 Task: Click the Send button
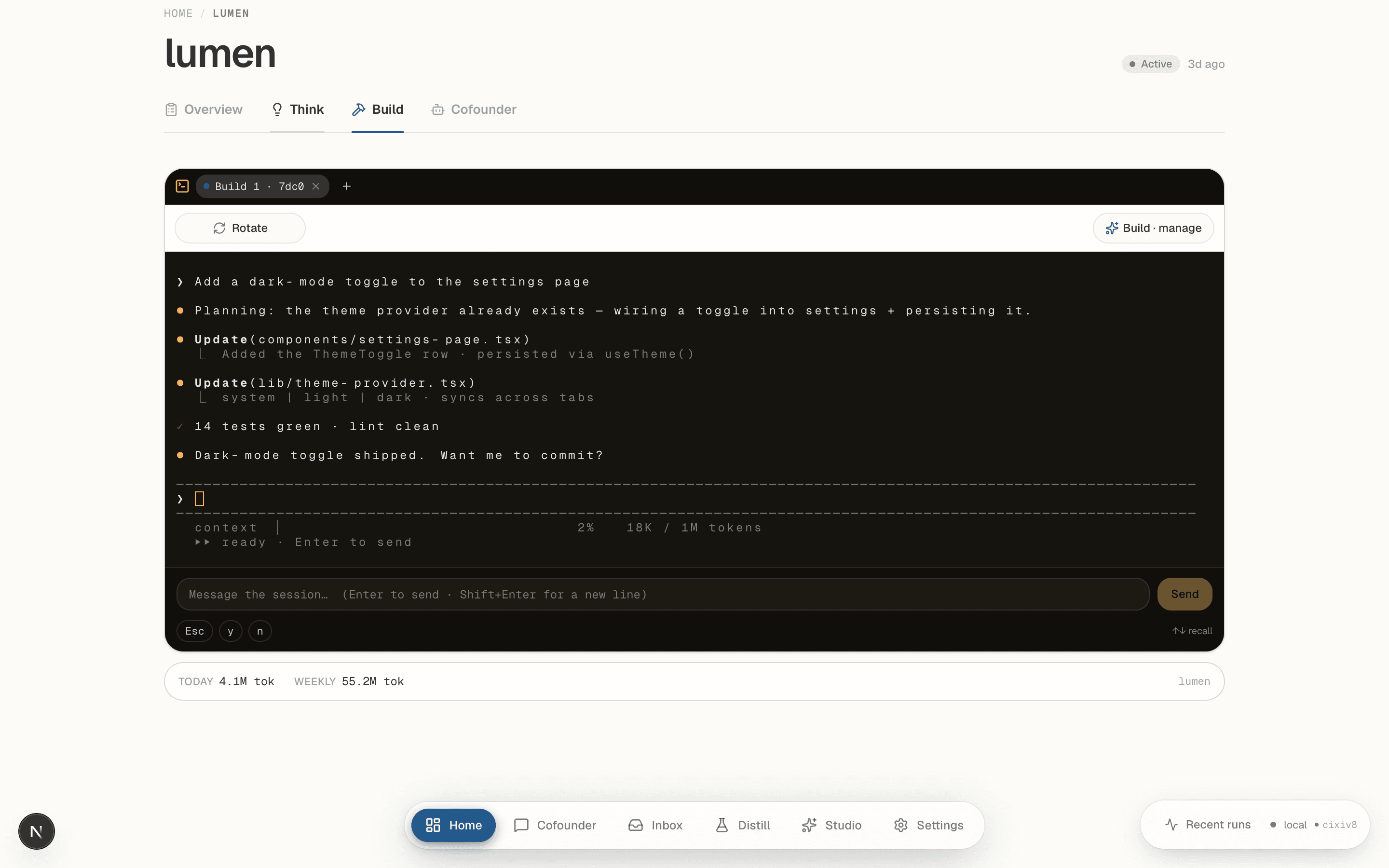click(x=1185, y=594)
